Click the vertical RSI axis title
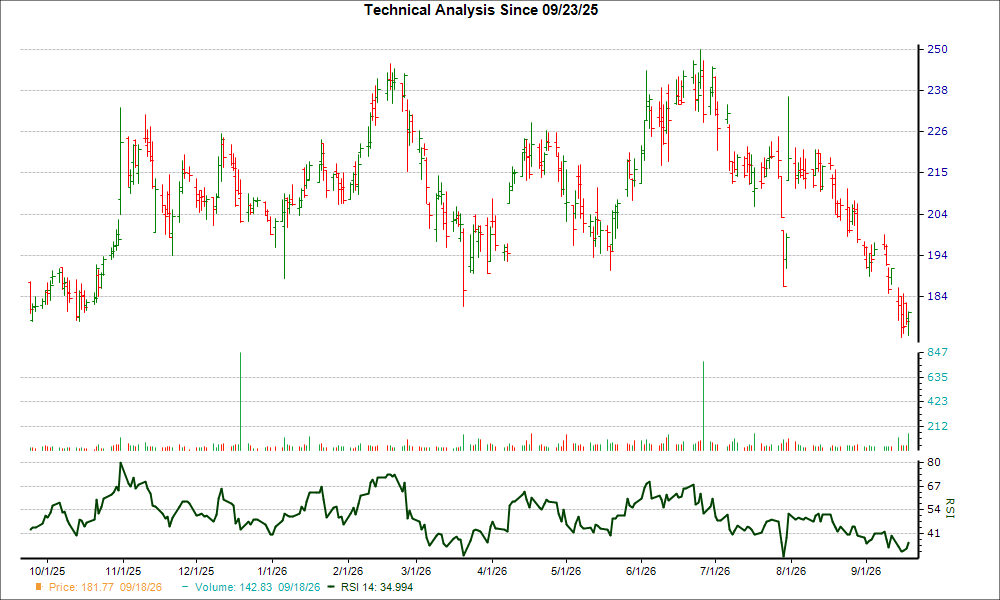Screen dimensions: 1000x600 (x=950, y=508)
